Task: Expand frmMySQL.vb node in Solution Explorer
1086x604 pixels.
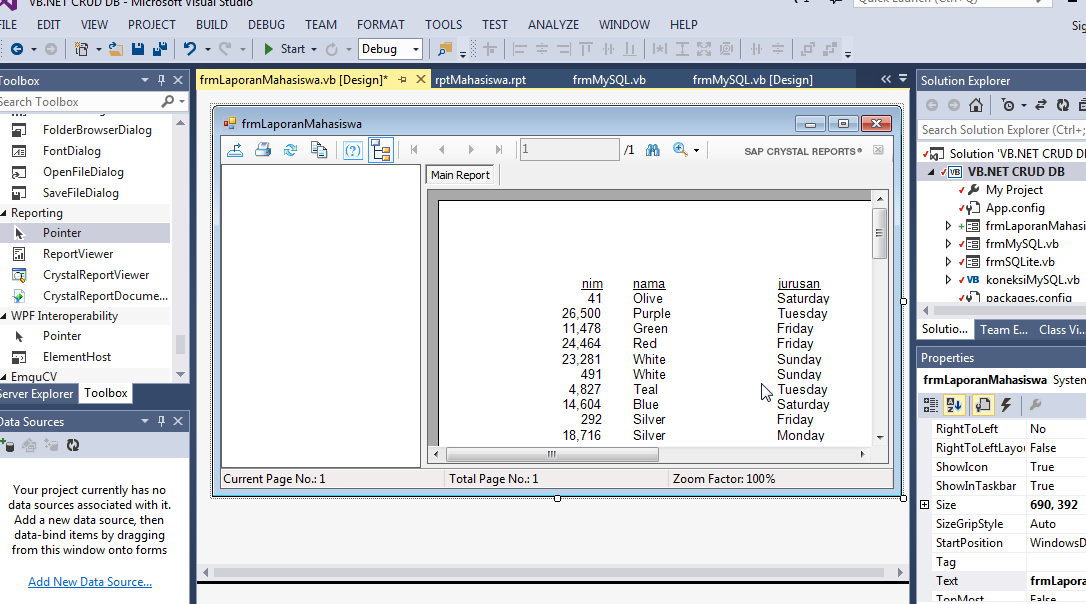Action: click(948, 244)
